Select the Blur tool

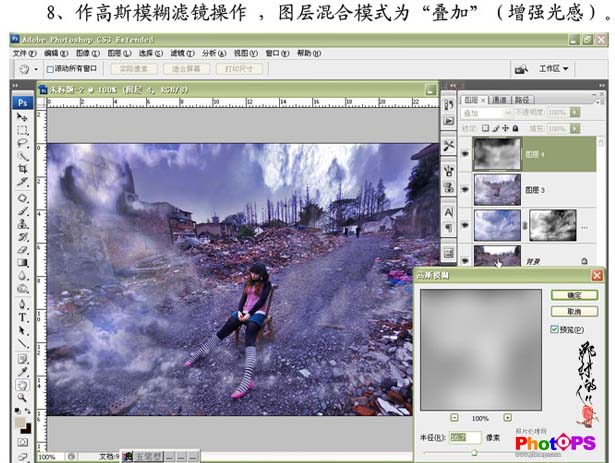point(22,276)
